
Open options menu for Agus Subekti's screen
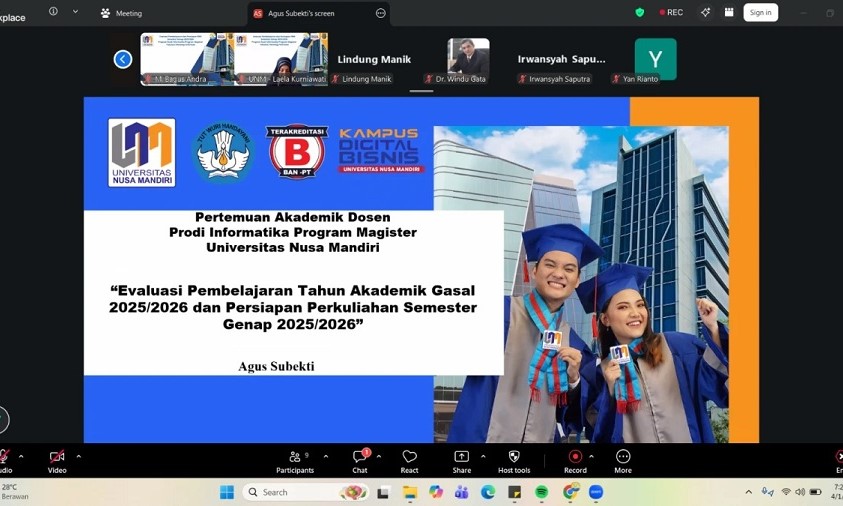pyautogui.click(x=380, y=13)
